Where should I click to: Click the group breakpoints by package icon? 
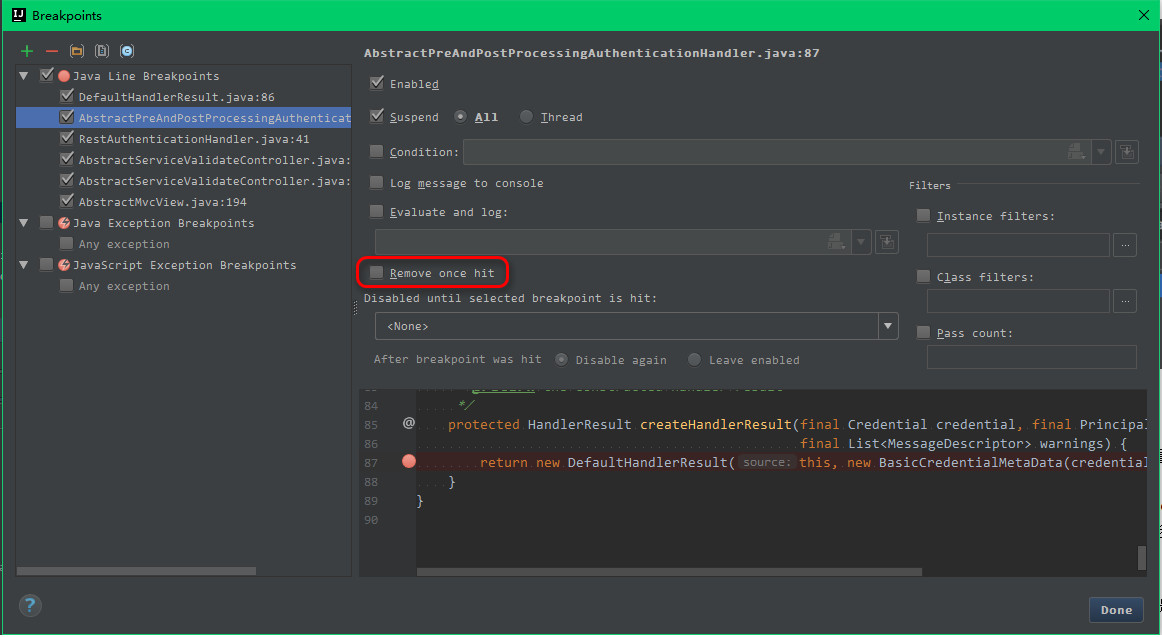click(77, 50)
